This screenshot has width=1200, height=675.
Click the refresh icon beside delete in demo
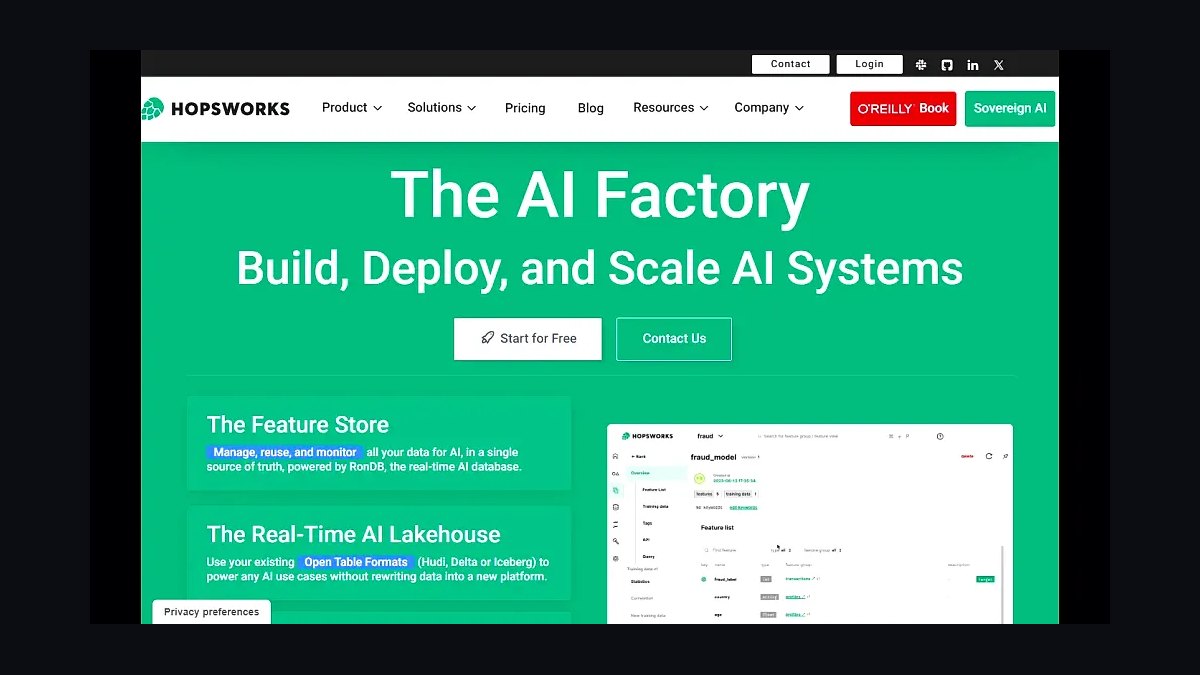click(989, 456)
